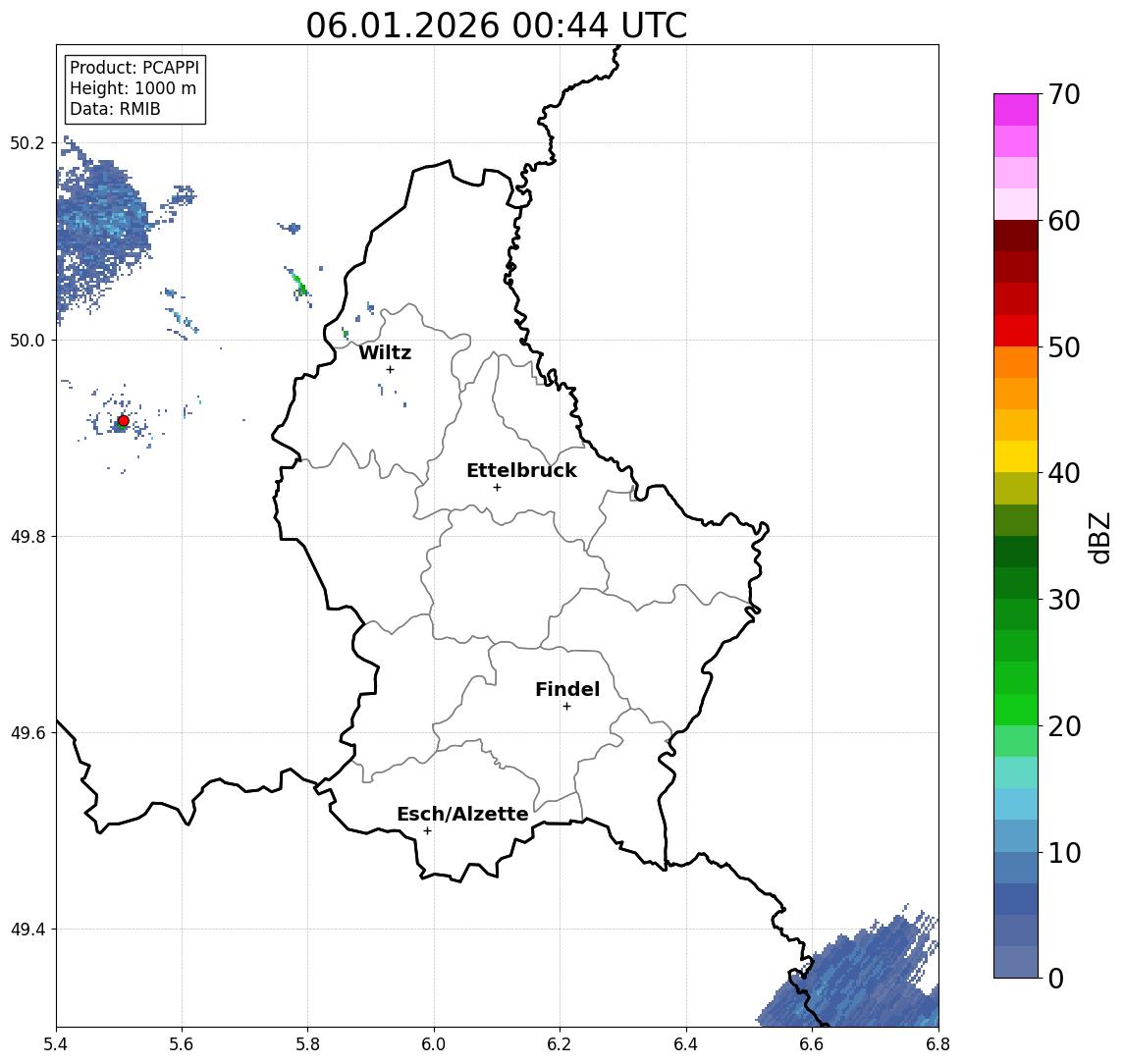The height and width of the screenshot is (1064, 1124).
Task: Click longitude tick label 6.6
Action: pyautogui.click(x=812, y=1044)
